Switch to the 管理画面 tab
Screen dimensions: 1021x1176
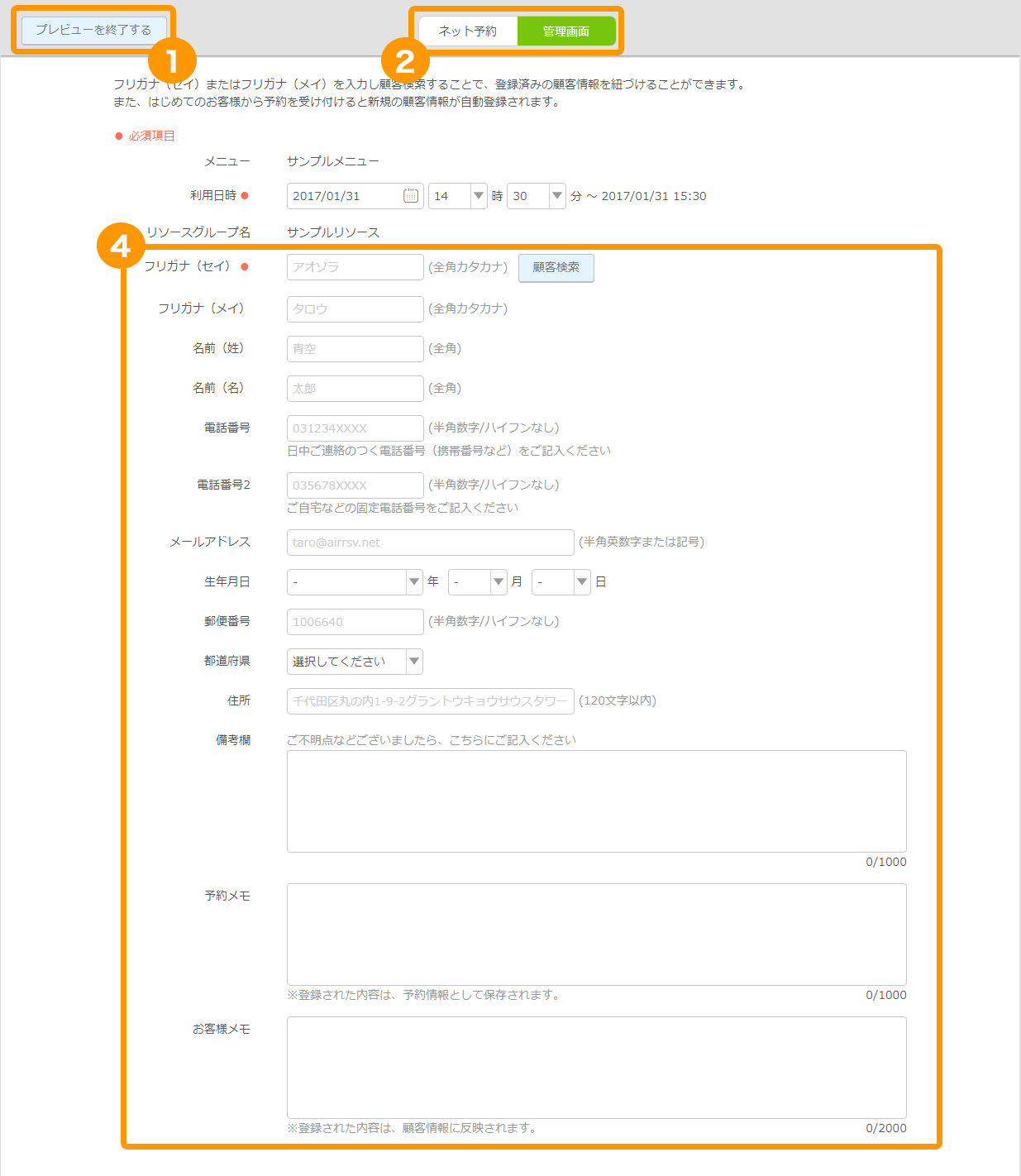(x=566, y=31)
